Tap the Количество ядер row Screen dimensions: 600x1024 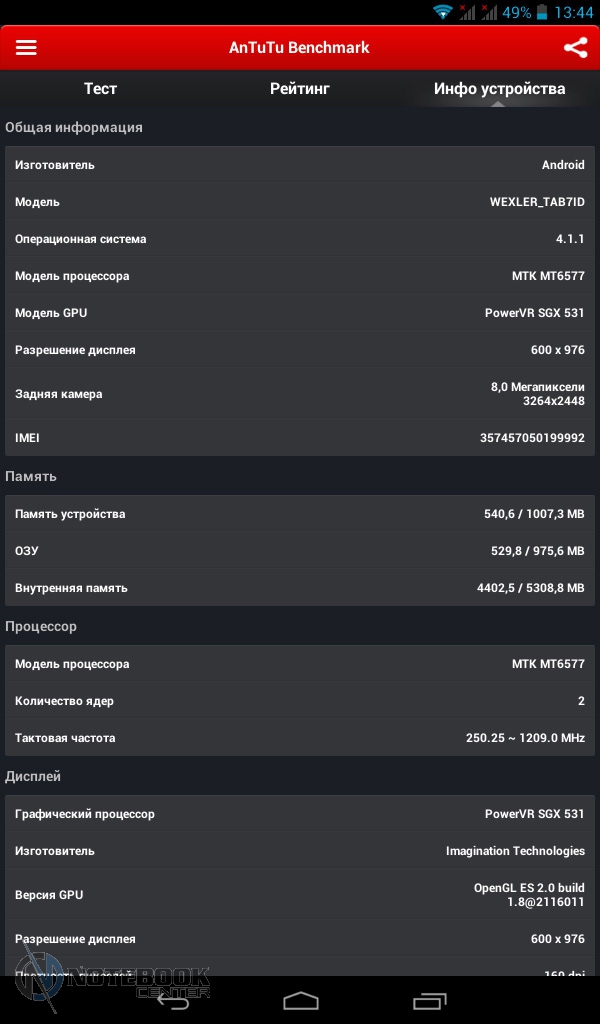pos(300,701)
